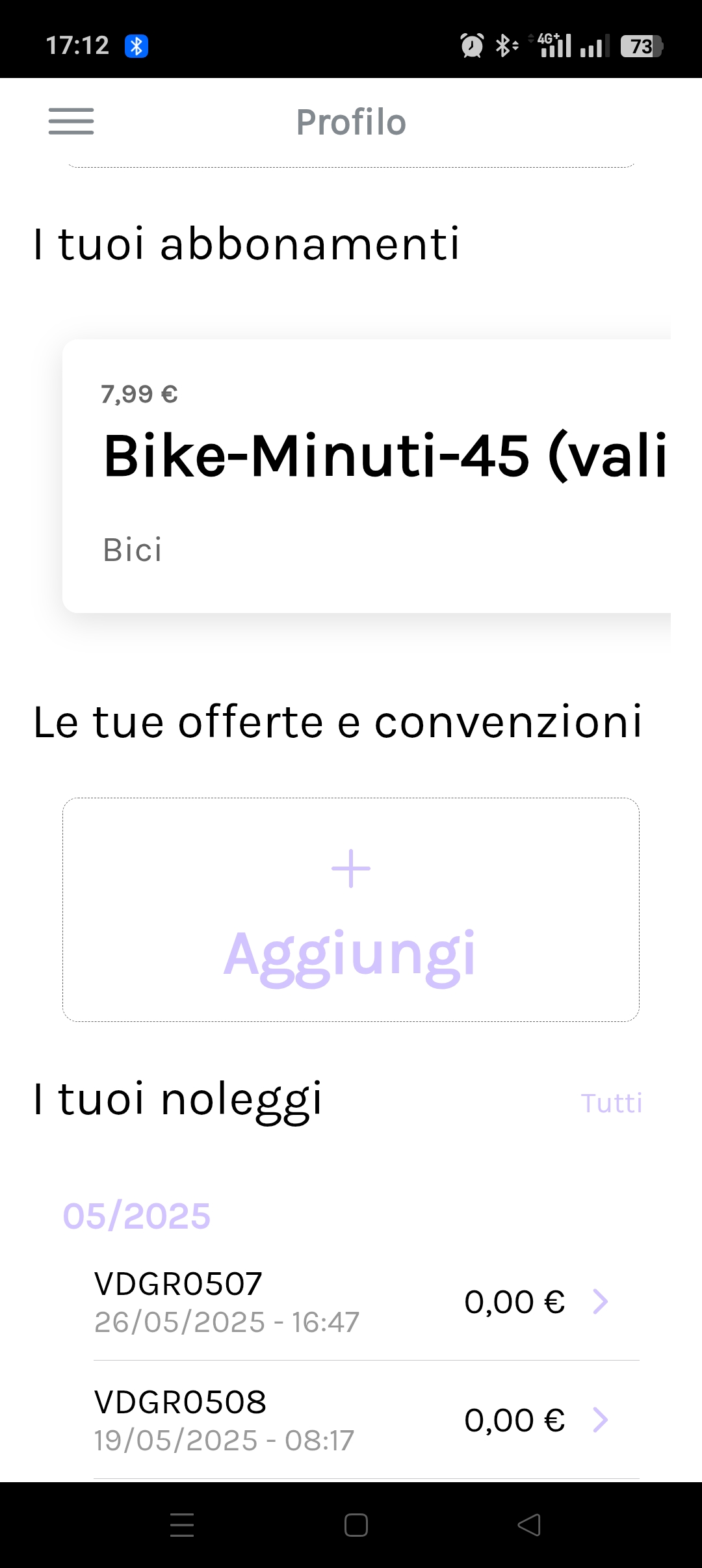Tap the 05/2025 month header
702x1568 pixels.
click(x=136, y=1216)
